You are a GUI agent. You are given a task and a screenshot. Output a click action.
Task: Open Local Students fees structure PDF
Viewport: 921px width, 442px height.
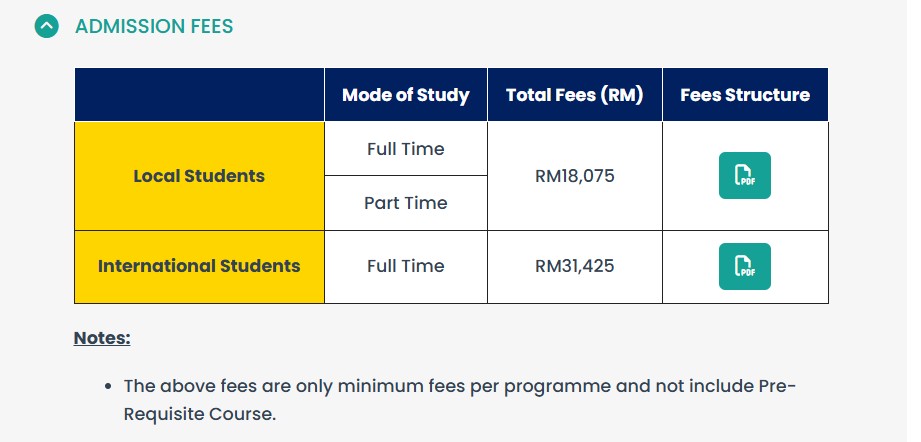pos(744,176)
